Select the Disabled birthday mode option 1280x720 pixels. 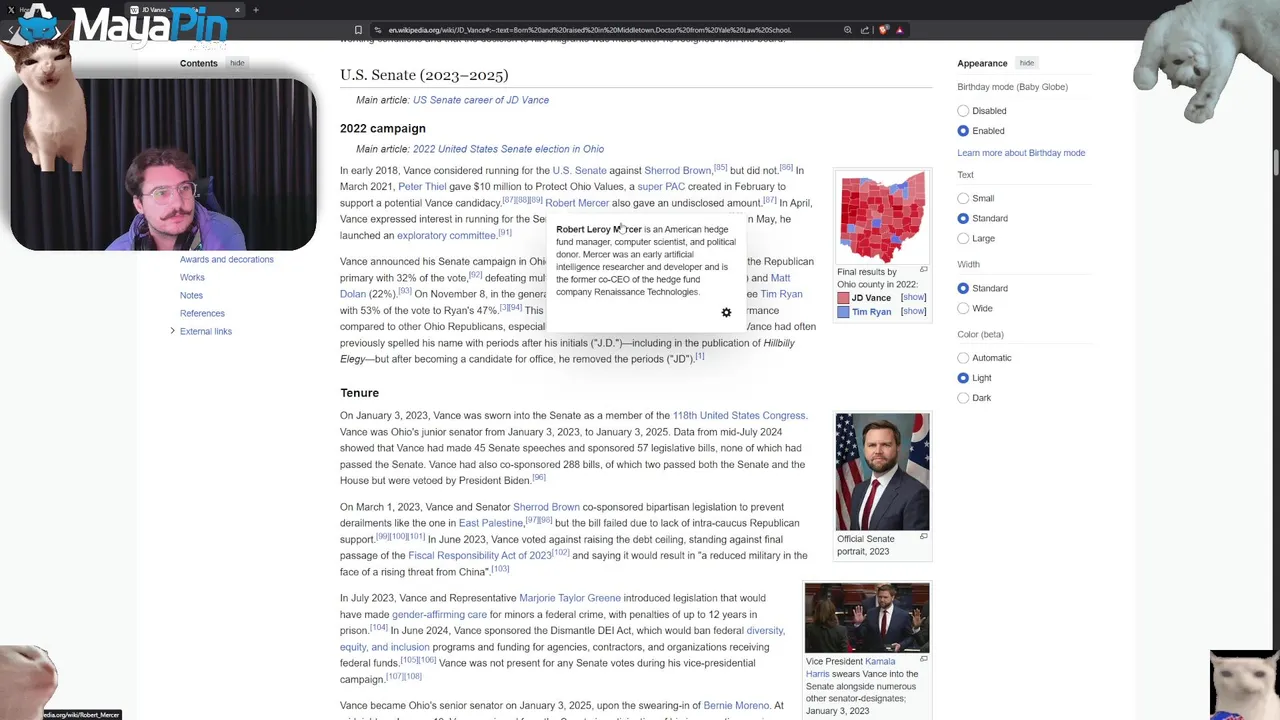coord(963,111)
